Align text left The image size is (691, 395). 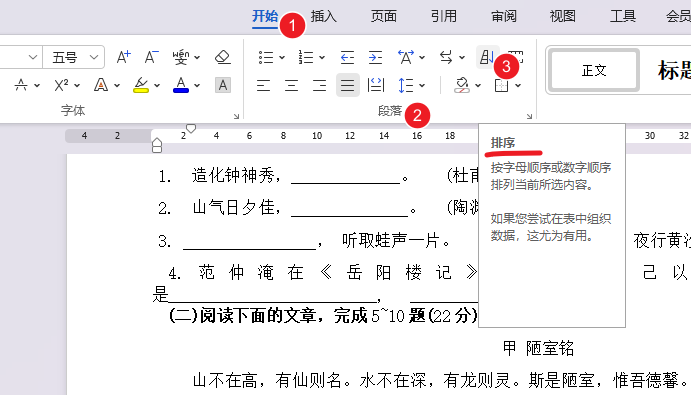click(x=263, y=85)
